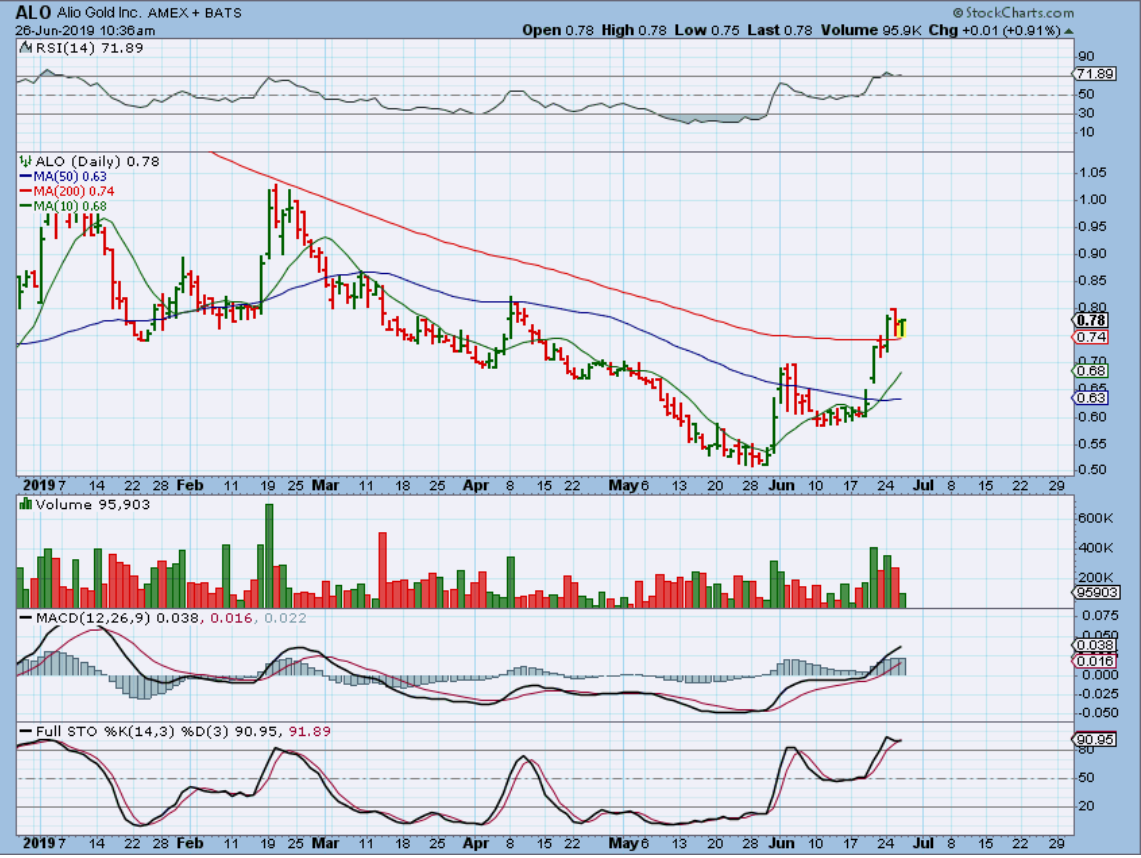Click the 0.038 MACD tag on right axis
The width and height of the screenshot is (1141, 858).
tap(1094, 646)
